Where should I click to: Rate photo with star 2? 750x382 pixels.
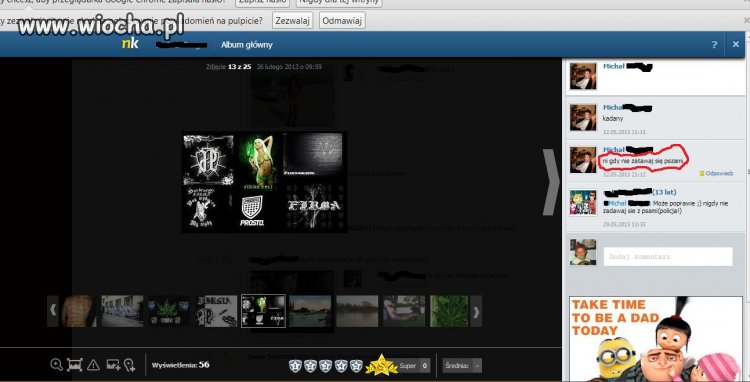pyautogui.click(x=310, y=366)
